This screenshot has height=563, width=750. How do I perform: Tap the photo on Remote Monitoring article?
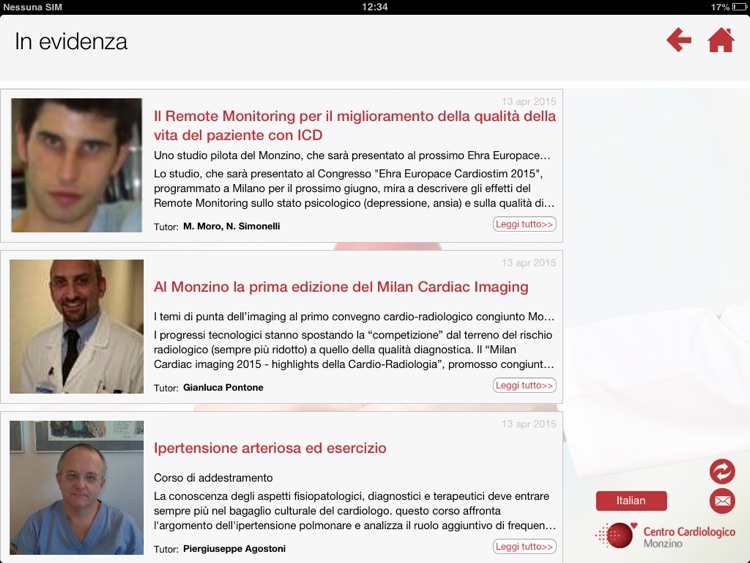pos(77,166)
